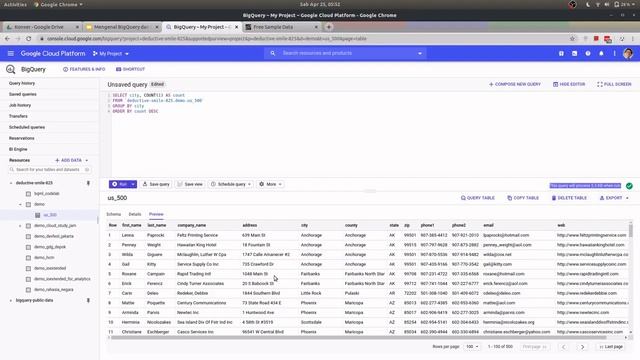
Task: Go back in browser history
Action: pos(7,39)
